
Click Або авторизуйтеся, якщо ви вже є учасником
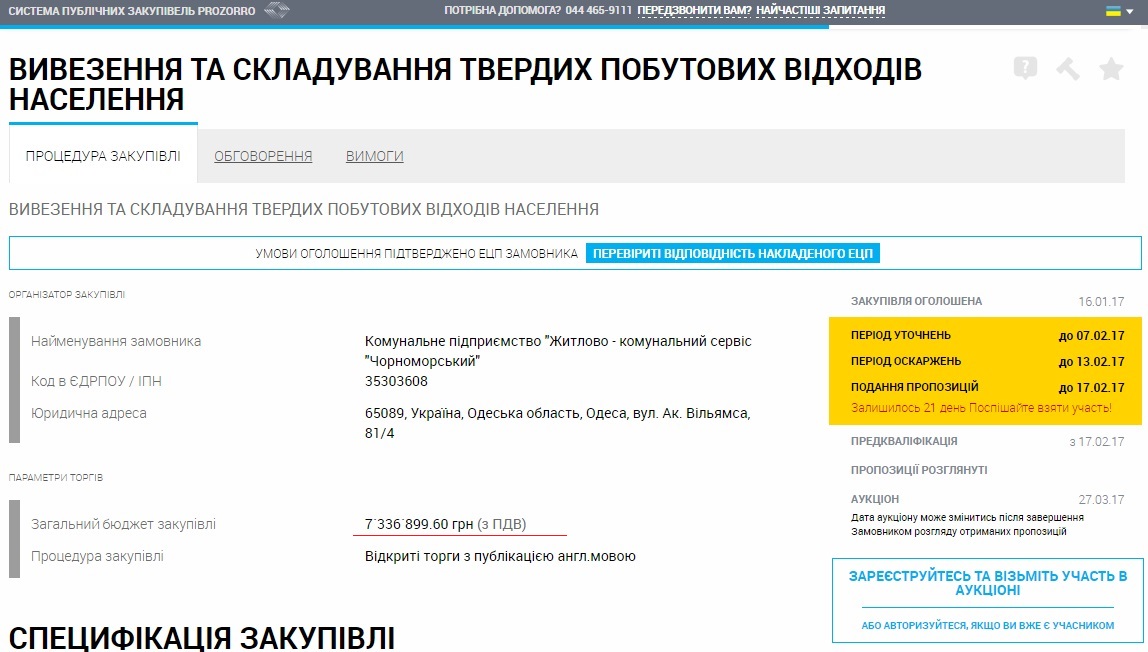[x=987, y=625]
